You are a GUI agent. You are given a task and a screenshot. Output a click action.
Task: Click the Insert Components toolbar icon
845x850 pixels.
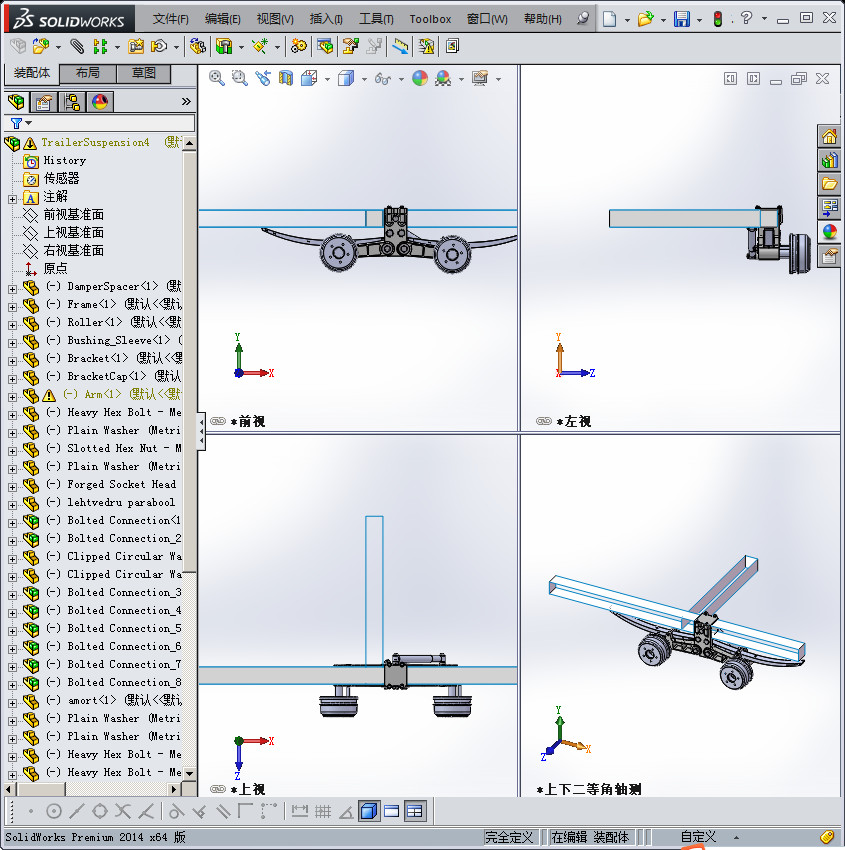point(40,47)
